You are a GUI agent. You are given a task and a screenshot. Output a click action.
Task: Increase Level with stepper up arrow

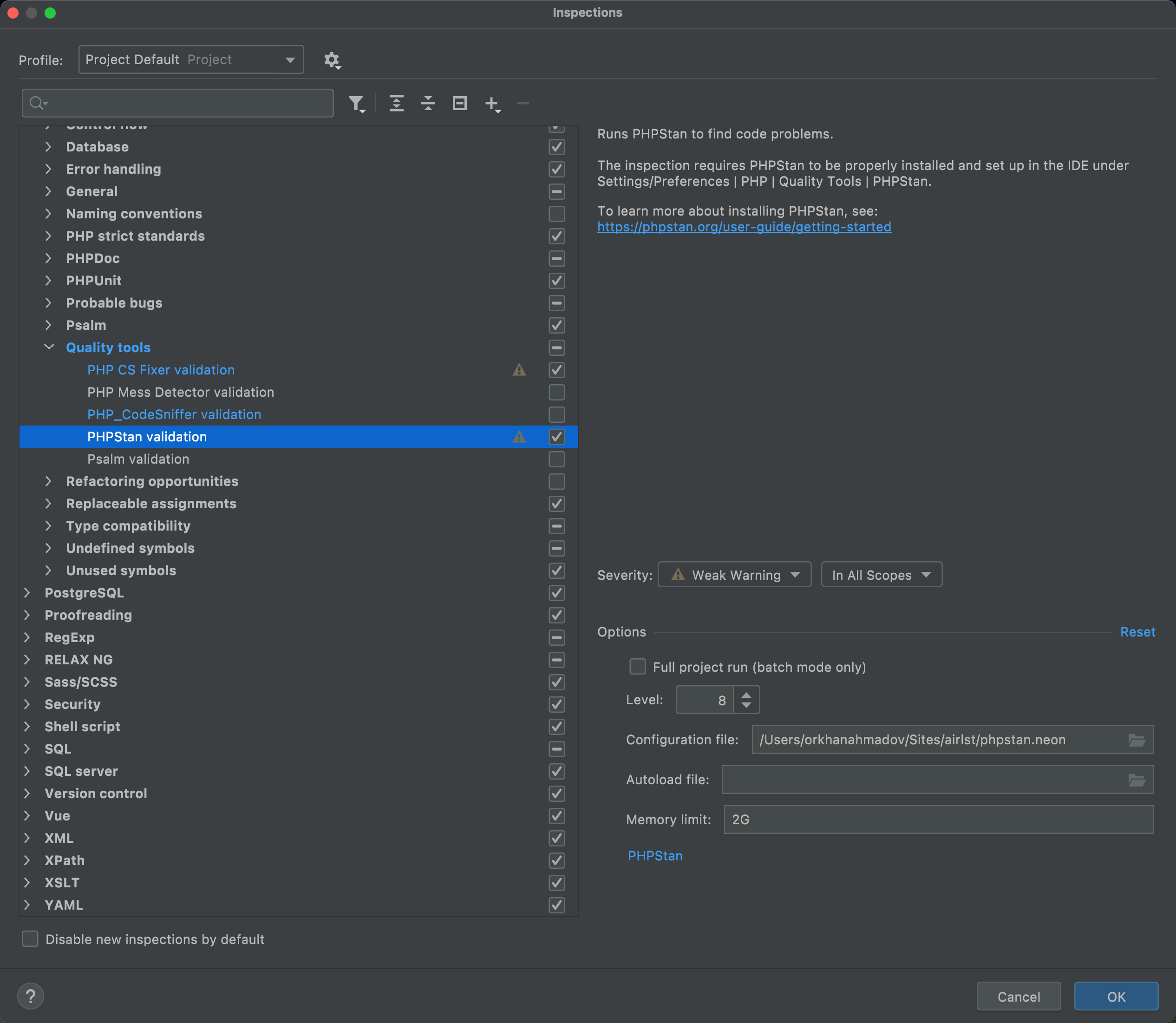[x=746, y=695]
